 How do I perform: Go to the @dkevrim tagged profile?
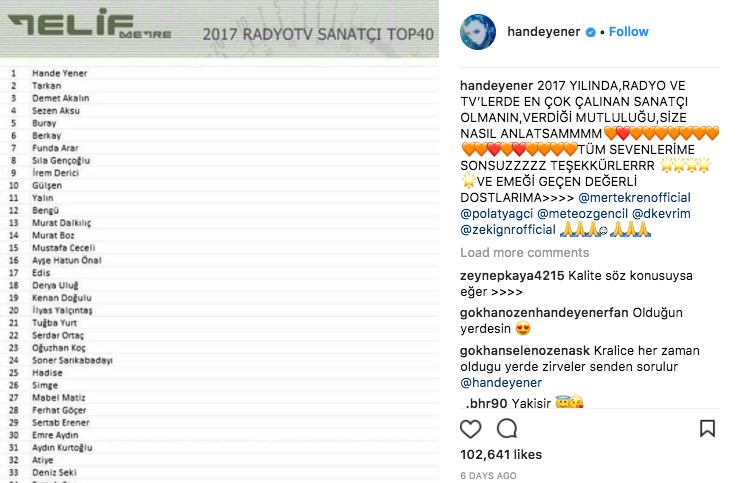(x=661, y=213)
